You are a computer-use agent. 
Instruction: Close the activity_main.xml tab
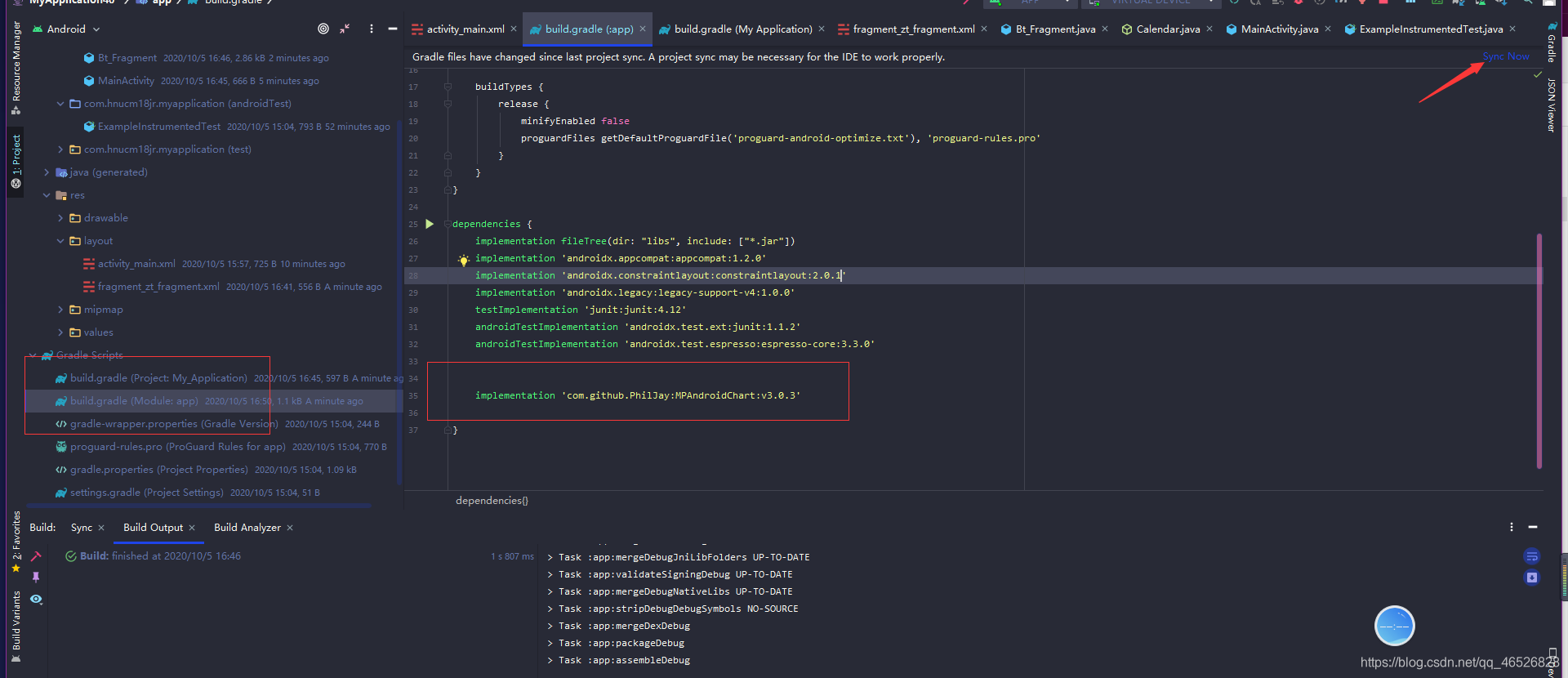514,29
